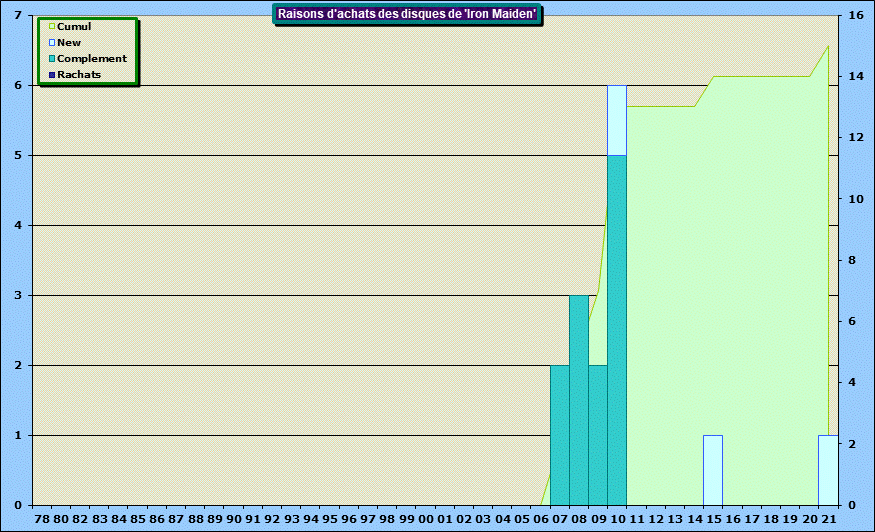Select the Complement bar for year 07
The height and width of the screenshot is (532, 875).
[559, 435]
